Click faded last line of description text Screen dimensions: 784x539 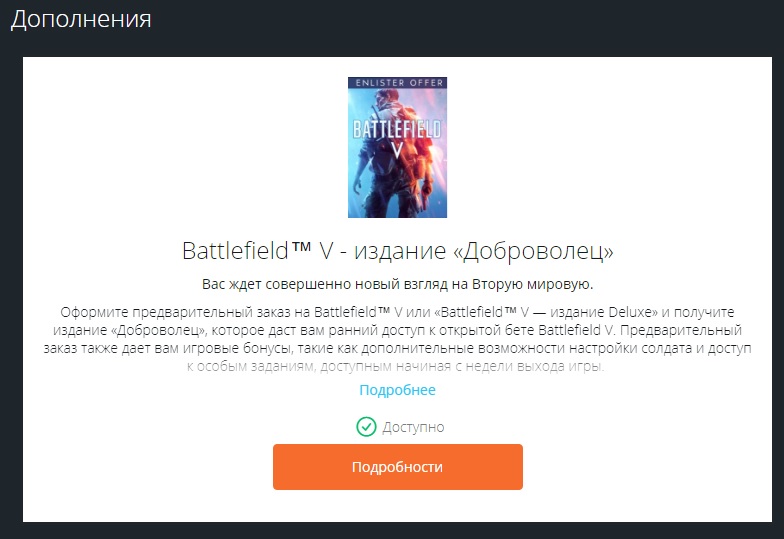[396, 366]
